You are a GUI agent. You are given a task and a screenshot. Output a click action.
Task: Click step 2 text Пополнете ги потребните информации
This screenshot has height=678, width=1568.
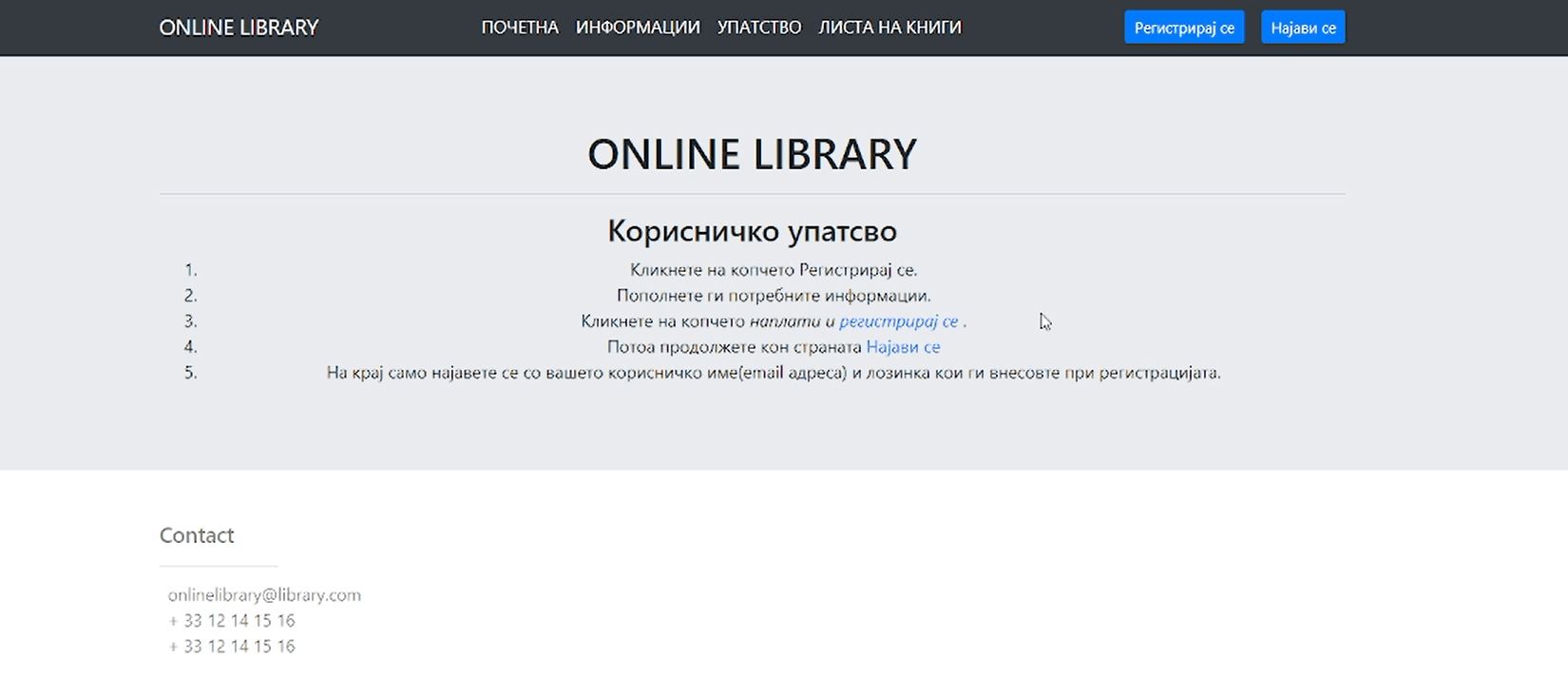click(773, 296)
